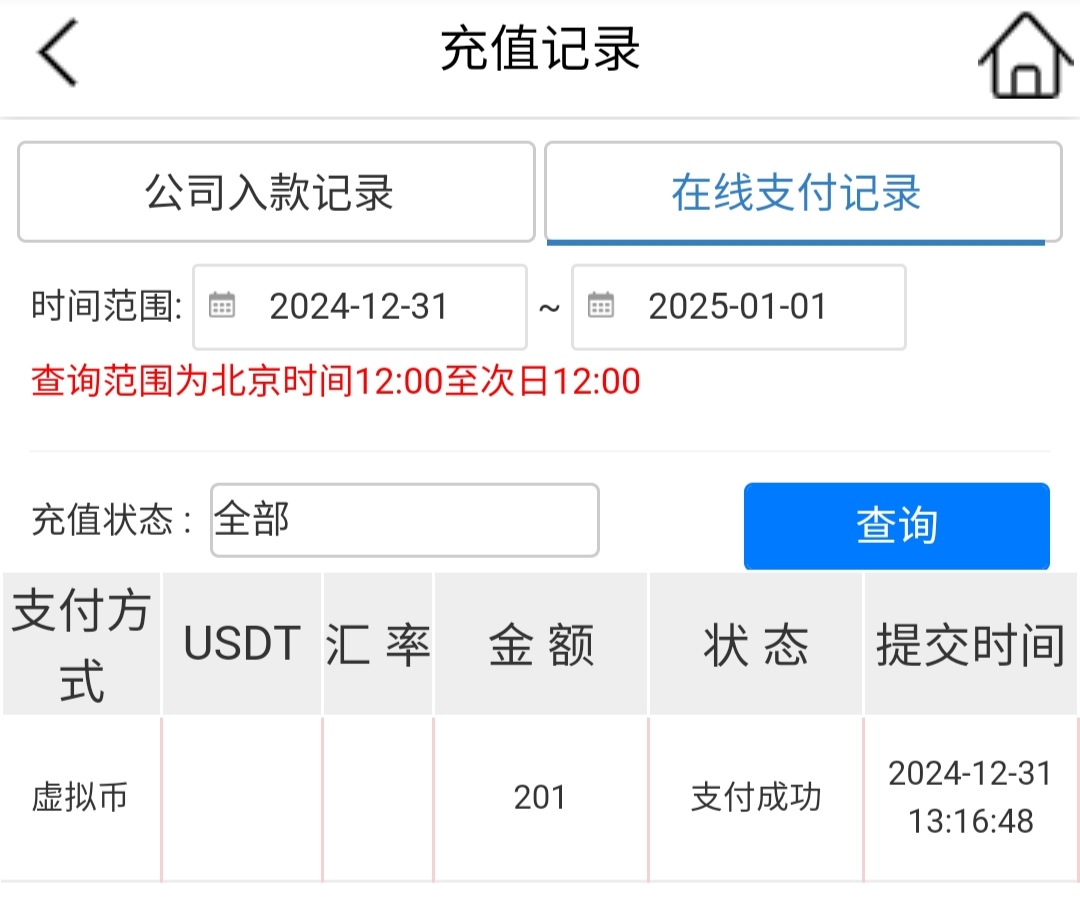Screen dimensions: 1080x919
Task: Click the 支付成功 status cell
Action: (x=756, y=798)
